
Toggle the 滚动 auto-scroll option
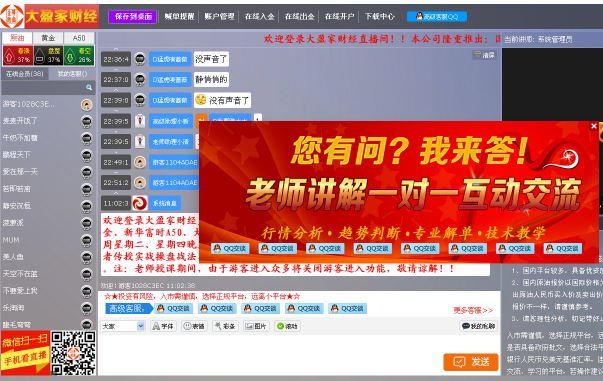[x=287, y=326]
